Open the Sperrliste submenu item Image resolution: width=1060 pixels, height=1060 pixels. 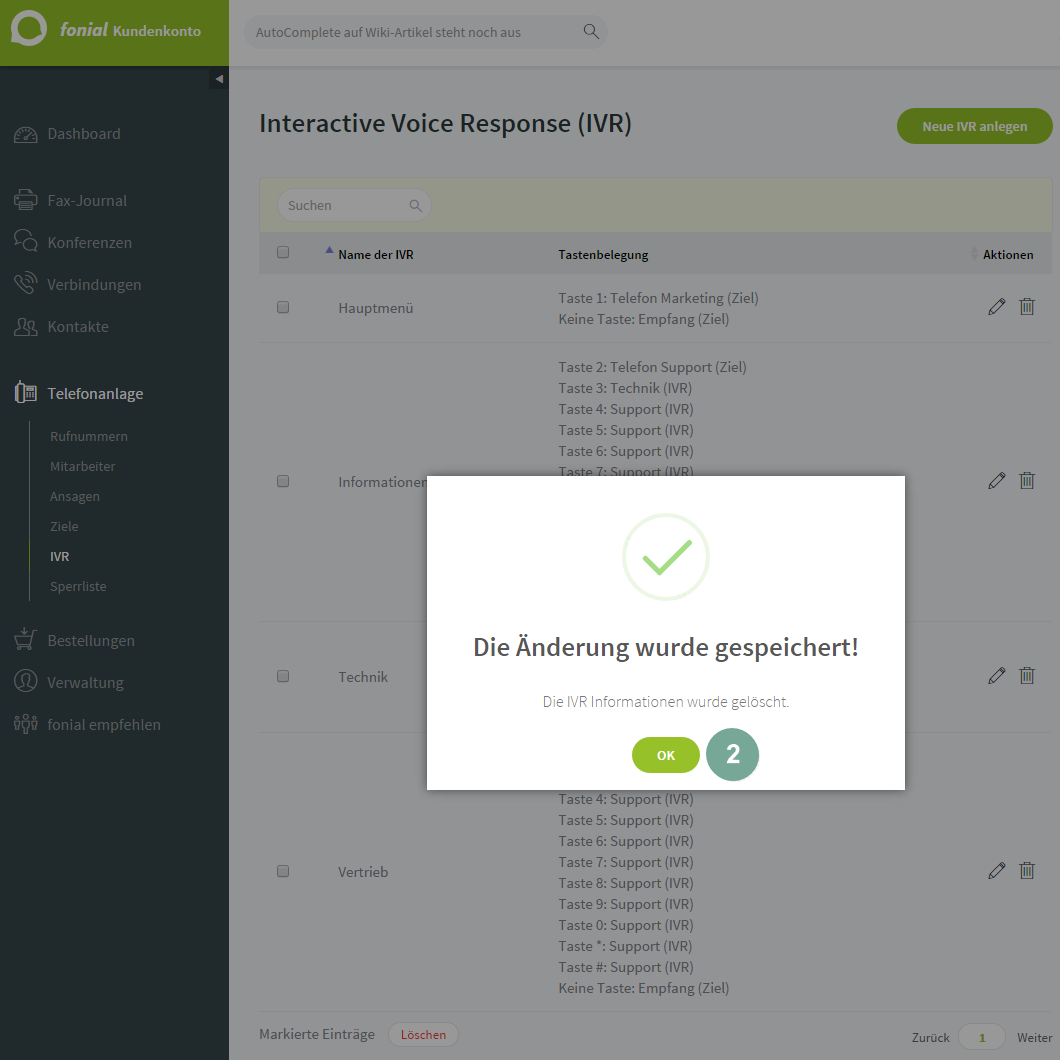pyautogui.click(x=78, y=586)
